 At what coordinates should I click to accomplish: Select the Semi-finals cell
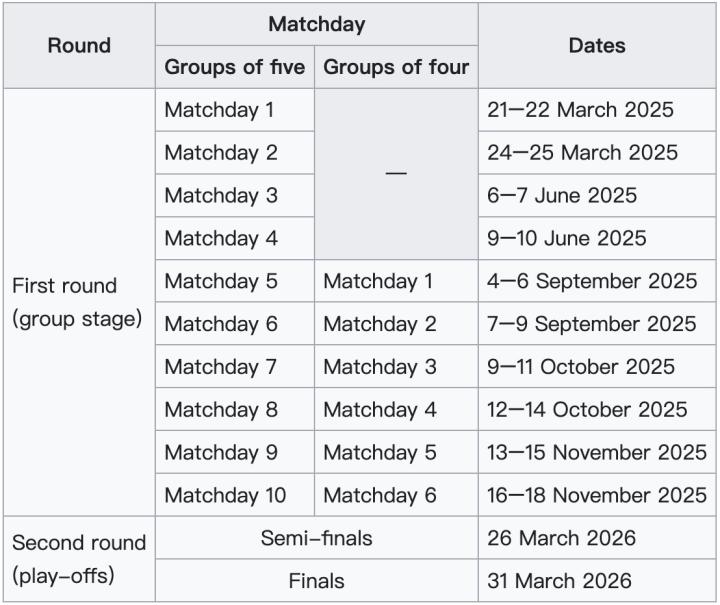[316, 538]
